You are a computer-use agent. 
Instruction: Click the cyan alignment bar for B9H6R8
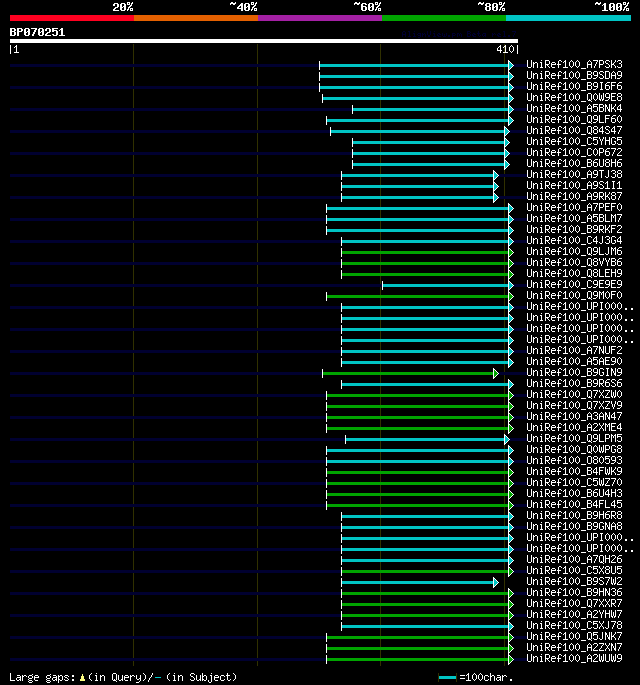425,516
